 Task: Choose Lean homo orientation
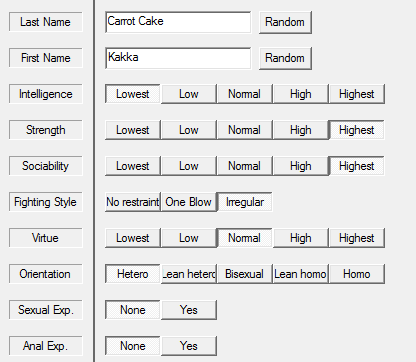(301, 274)
